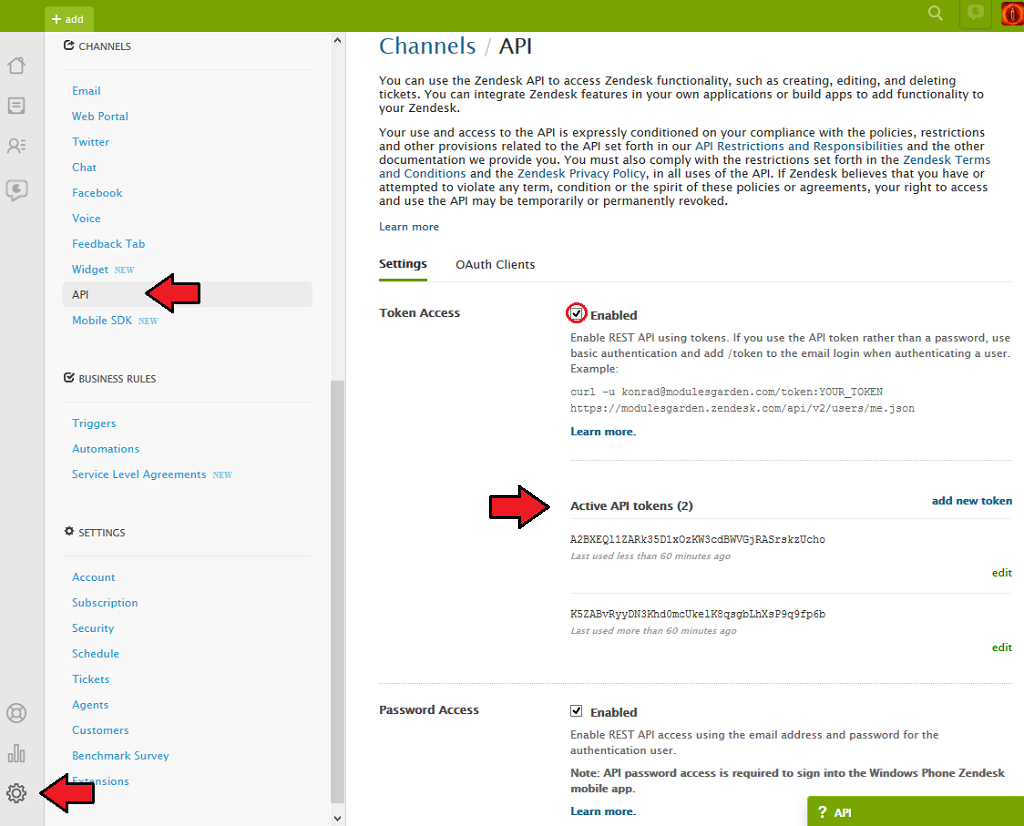The image size is (1024, 826).
Task: Click add new token link
Action: click(x=972, y=501)
